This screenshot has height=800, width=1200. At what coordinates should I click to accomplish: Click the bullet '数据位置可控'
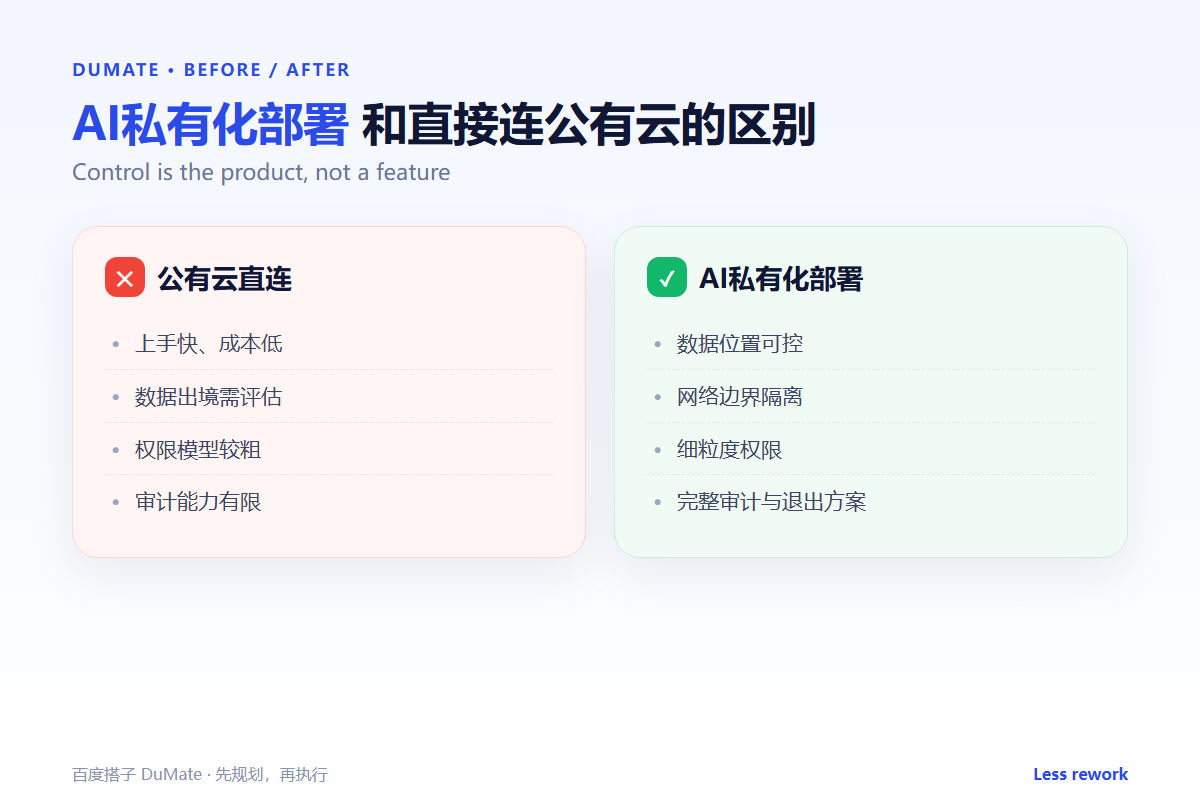click(x=740, y=344)
